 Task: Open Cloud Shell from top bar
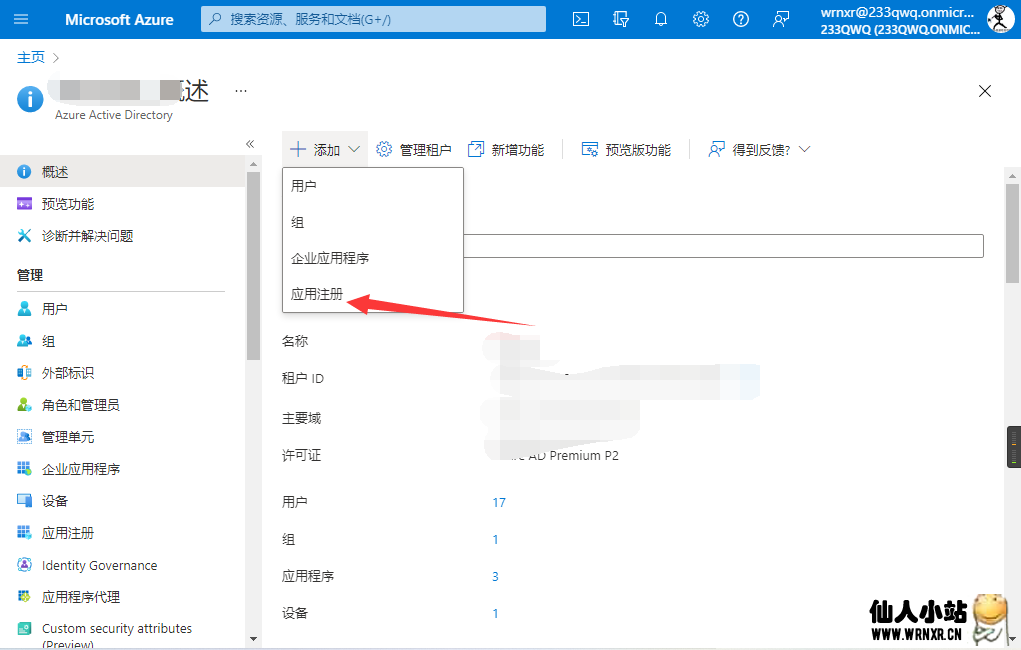[581, 20]
